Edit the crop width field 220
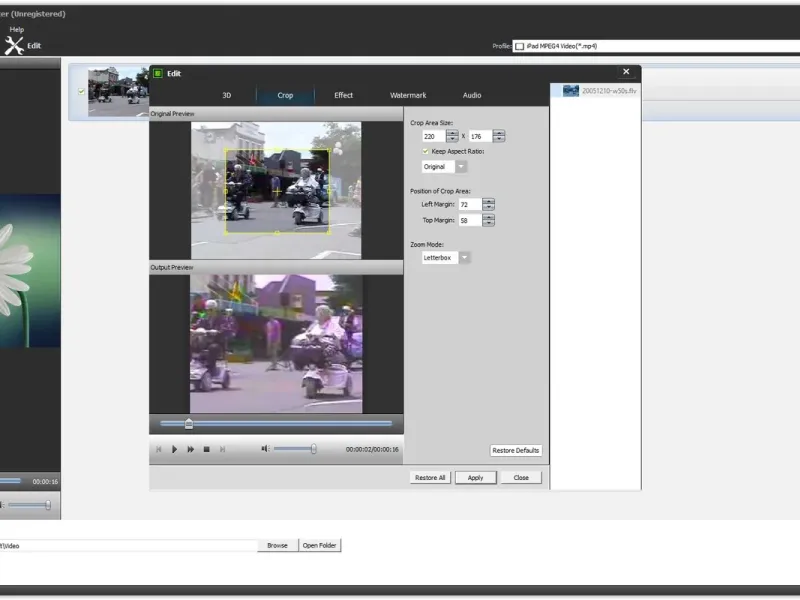Image resolution: width=800 pixels, height=600 pixels. coord(434,136)
